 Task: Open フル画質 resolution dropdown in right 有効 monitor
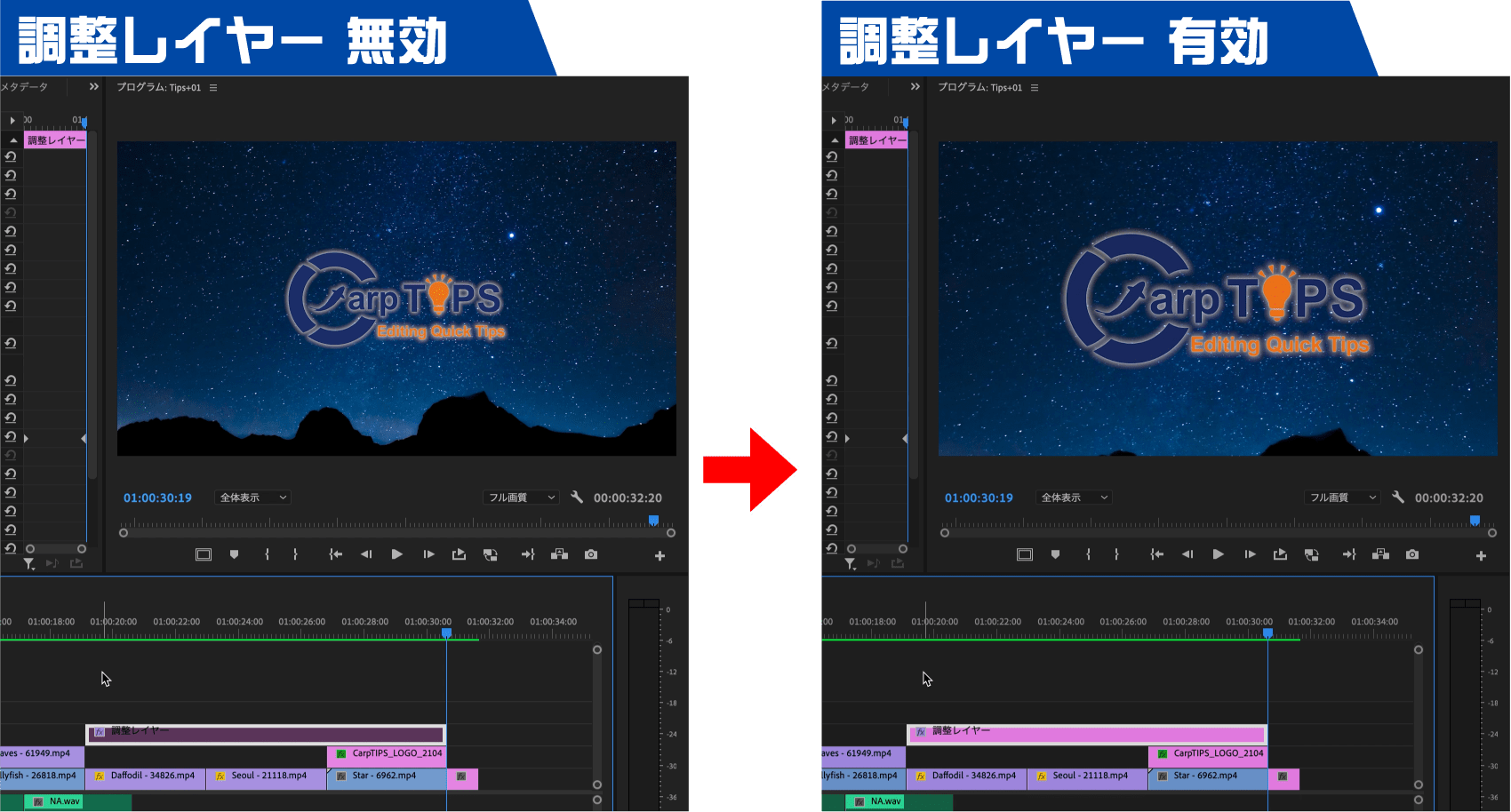click(1342, 498)
